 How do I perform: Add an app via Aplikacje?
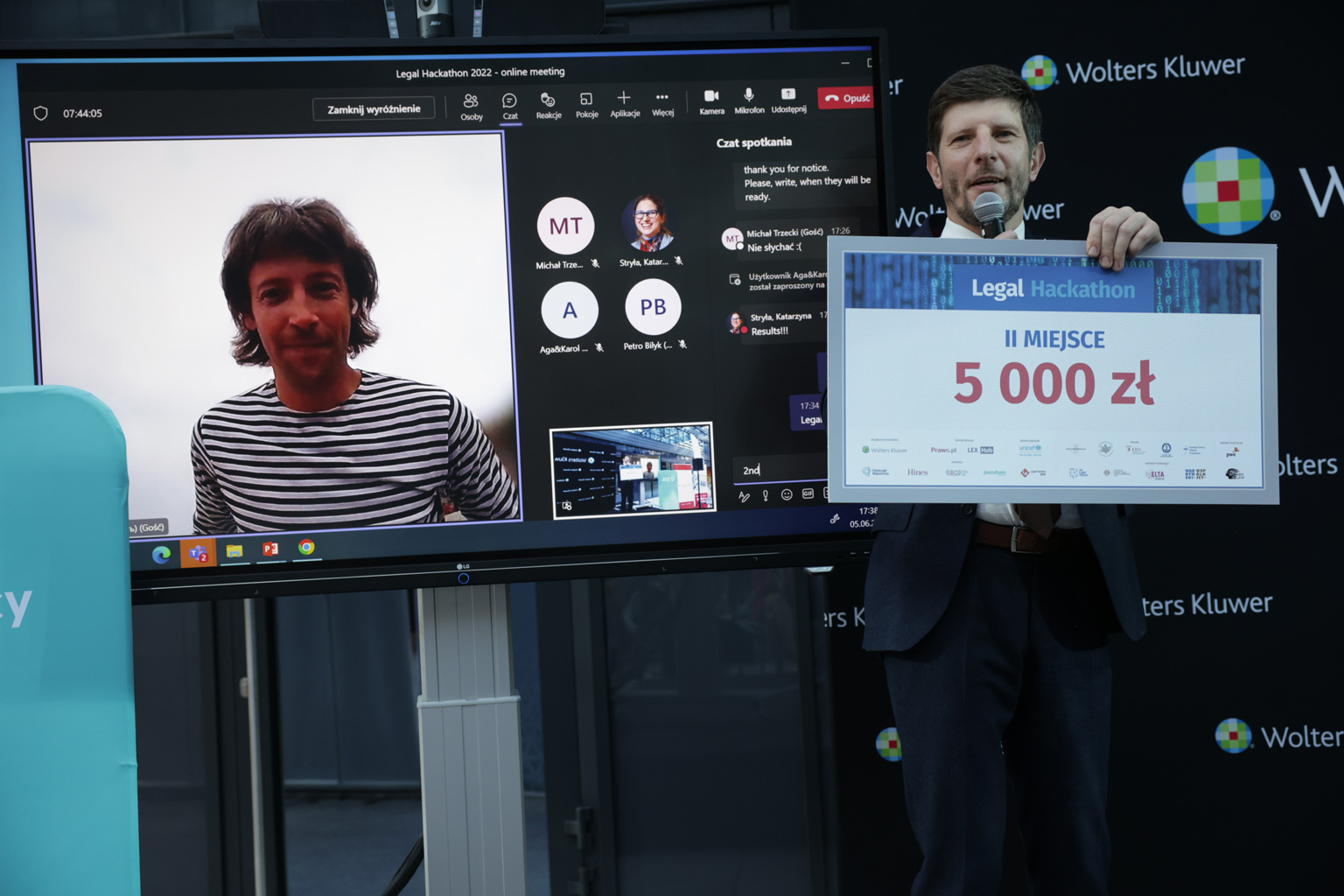click(x=624, y=102)
